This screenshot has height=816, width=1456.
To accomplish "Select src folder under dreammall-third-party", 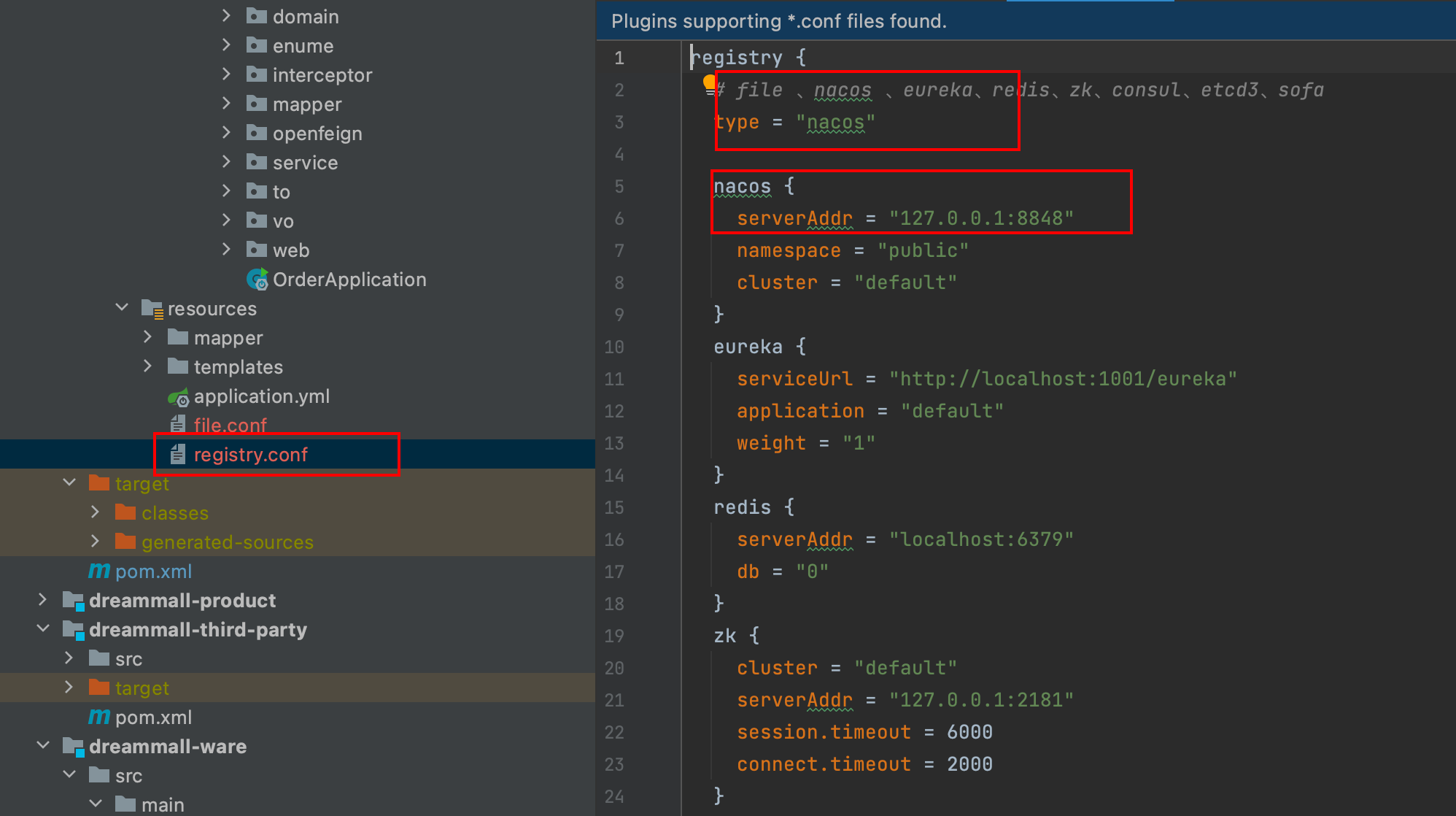I will [128, 659].
